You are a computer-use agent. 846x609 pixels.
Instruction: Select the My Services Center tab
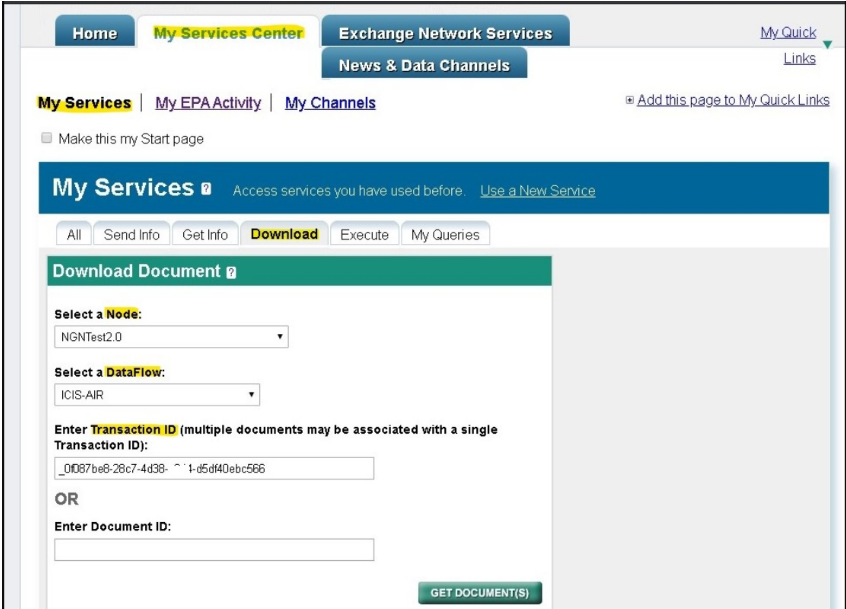(228, 33)
